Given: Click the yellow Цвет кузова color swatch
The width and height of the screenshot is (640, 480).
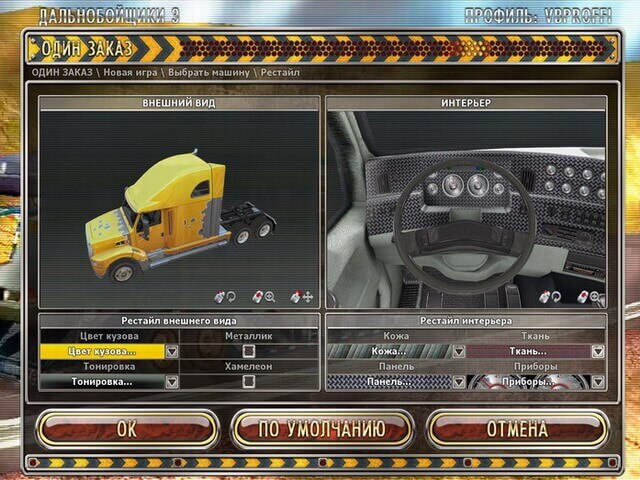Looking at the screenshot, I should point(101,352).
